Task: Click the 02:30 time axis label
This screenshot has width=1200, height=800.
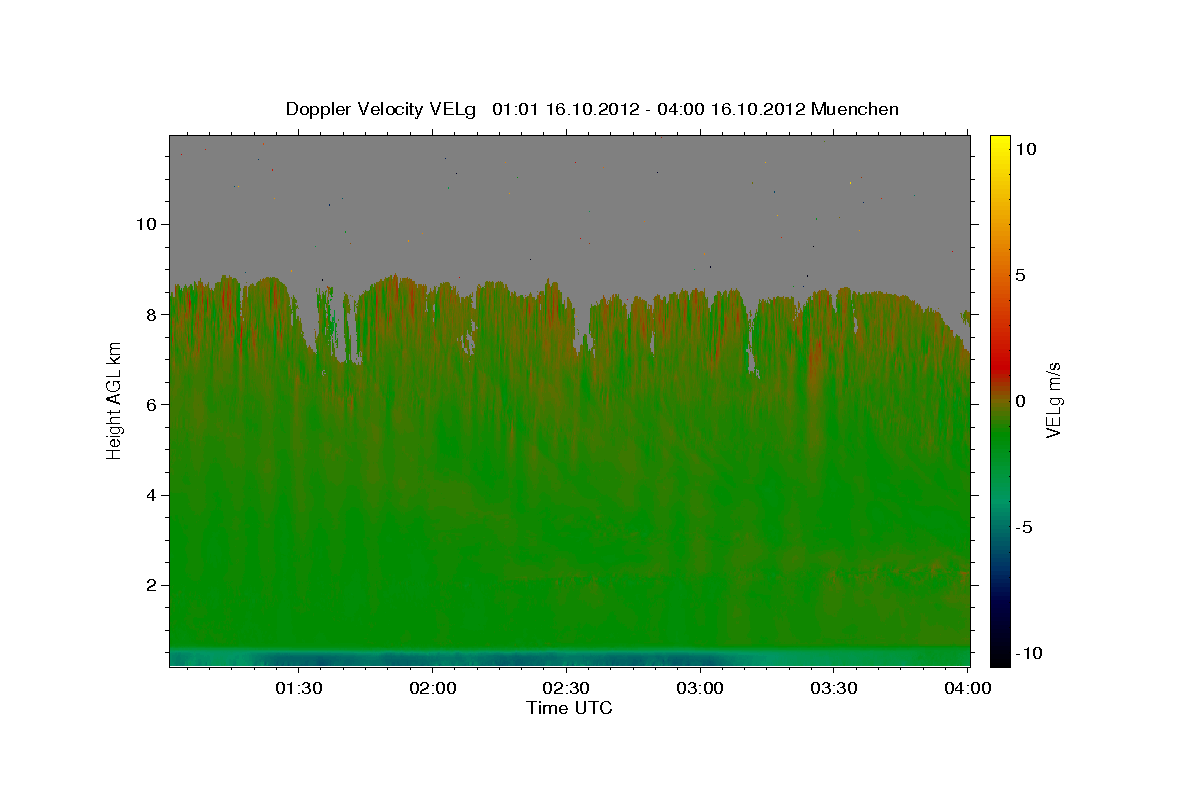Action: [566, 688]
